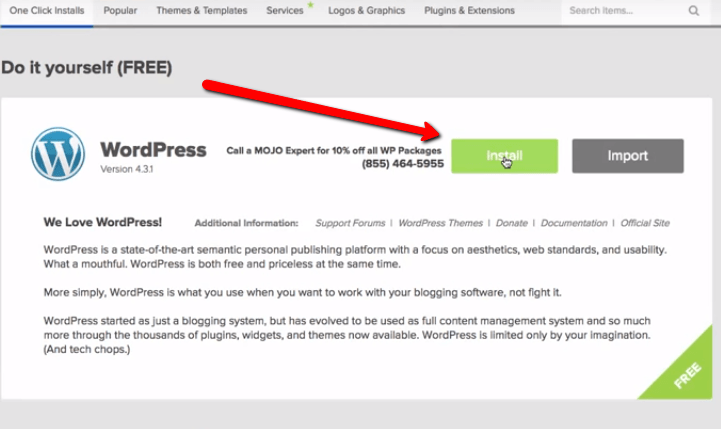Click the phone number (855) 464-5955
This screenshot has width=721, height=429.
point(403,164)
